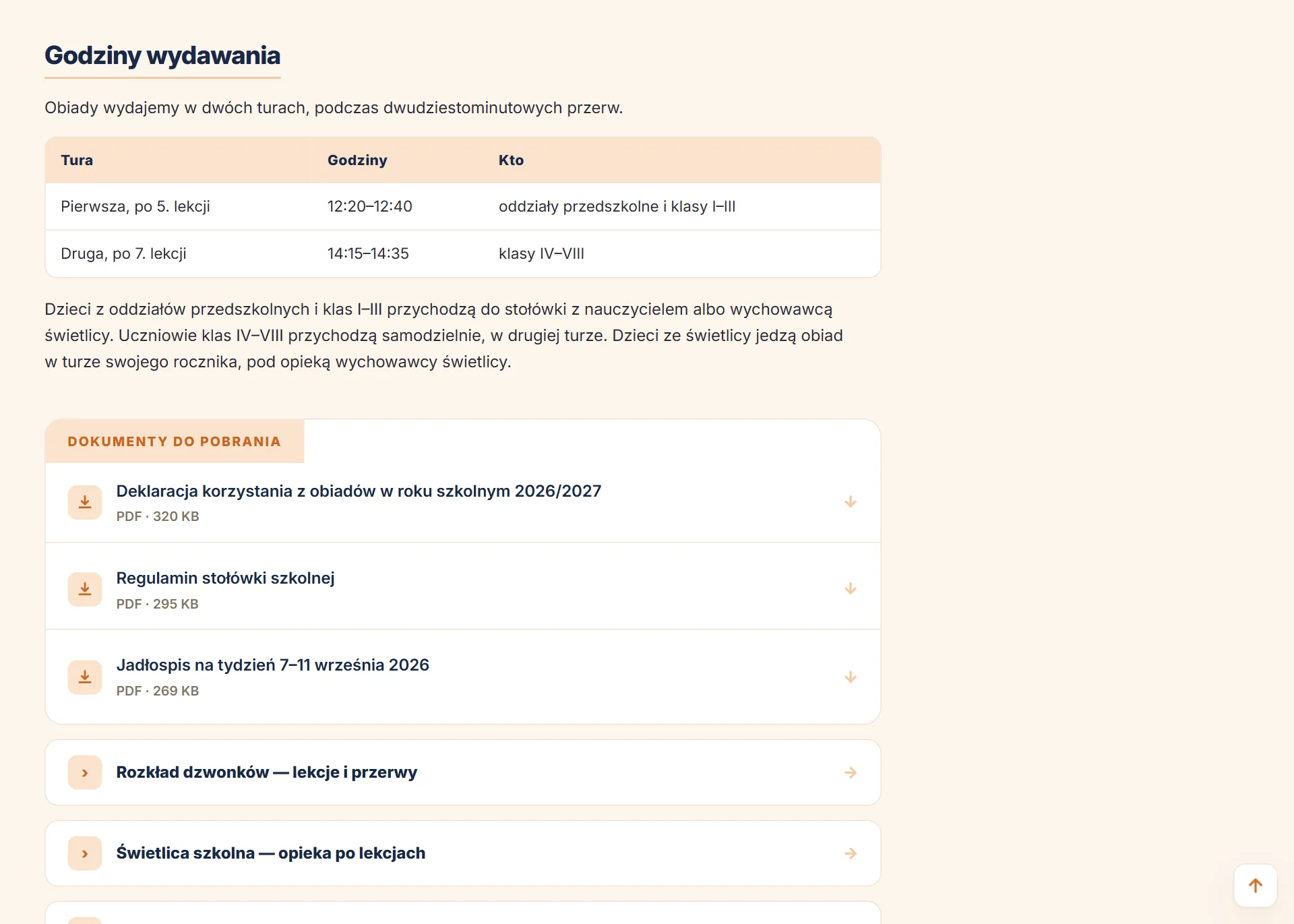Click the 'PDF · 269 KB' file size label
The image size is (1294, 924).
pyautogui.click(x=158, y=691)
